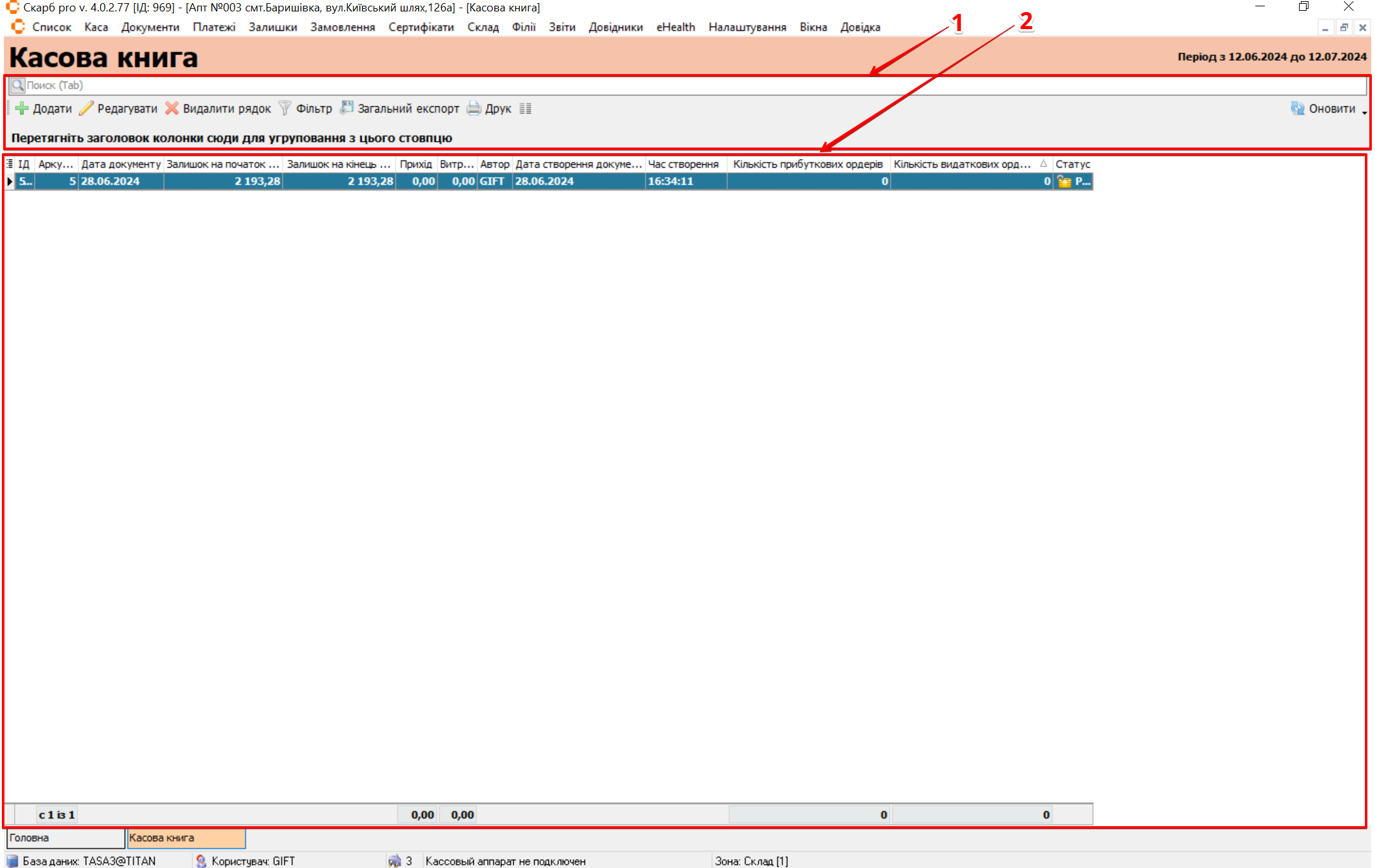The height and width of the screenshot is (868, 1375).
Task: Click the search magnifier icon
Action: click(18, 85)
